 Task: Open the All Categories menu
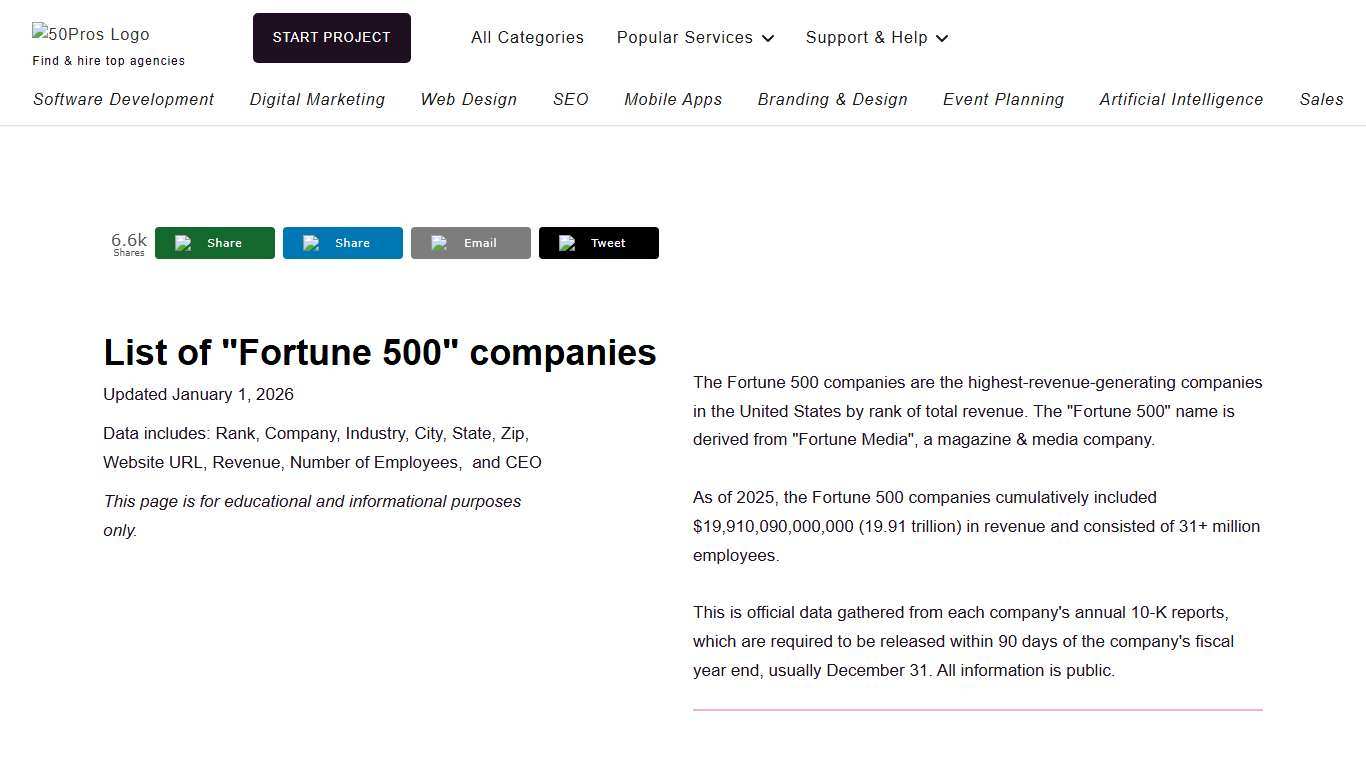click(x=527, y=37)
